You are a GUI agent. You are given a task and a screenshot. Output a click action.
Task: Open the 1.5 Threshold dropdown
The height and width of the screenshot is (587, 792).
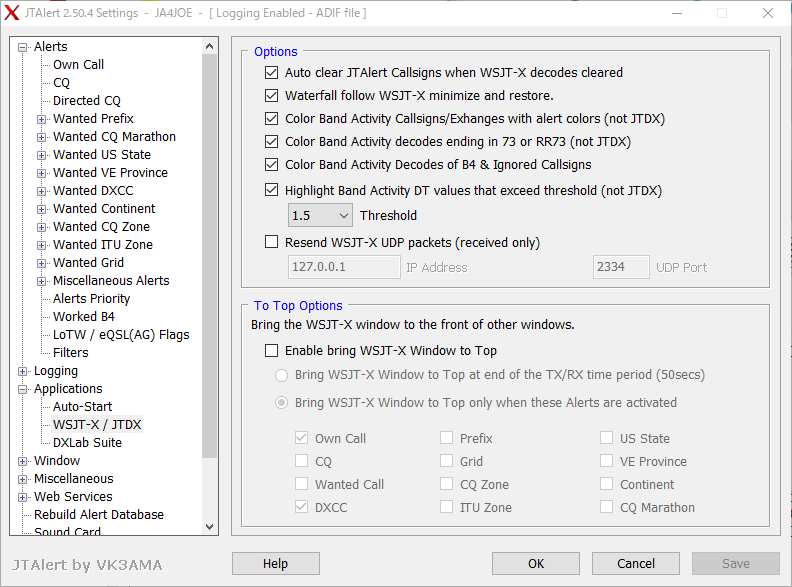[x=320, y=216]
